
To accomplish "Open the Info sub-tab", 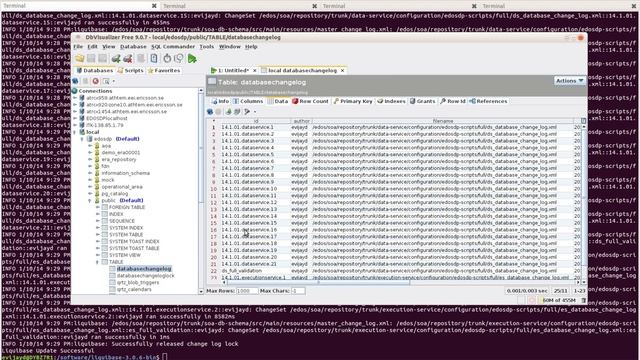I will click(x=220, y=101).
